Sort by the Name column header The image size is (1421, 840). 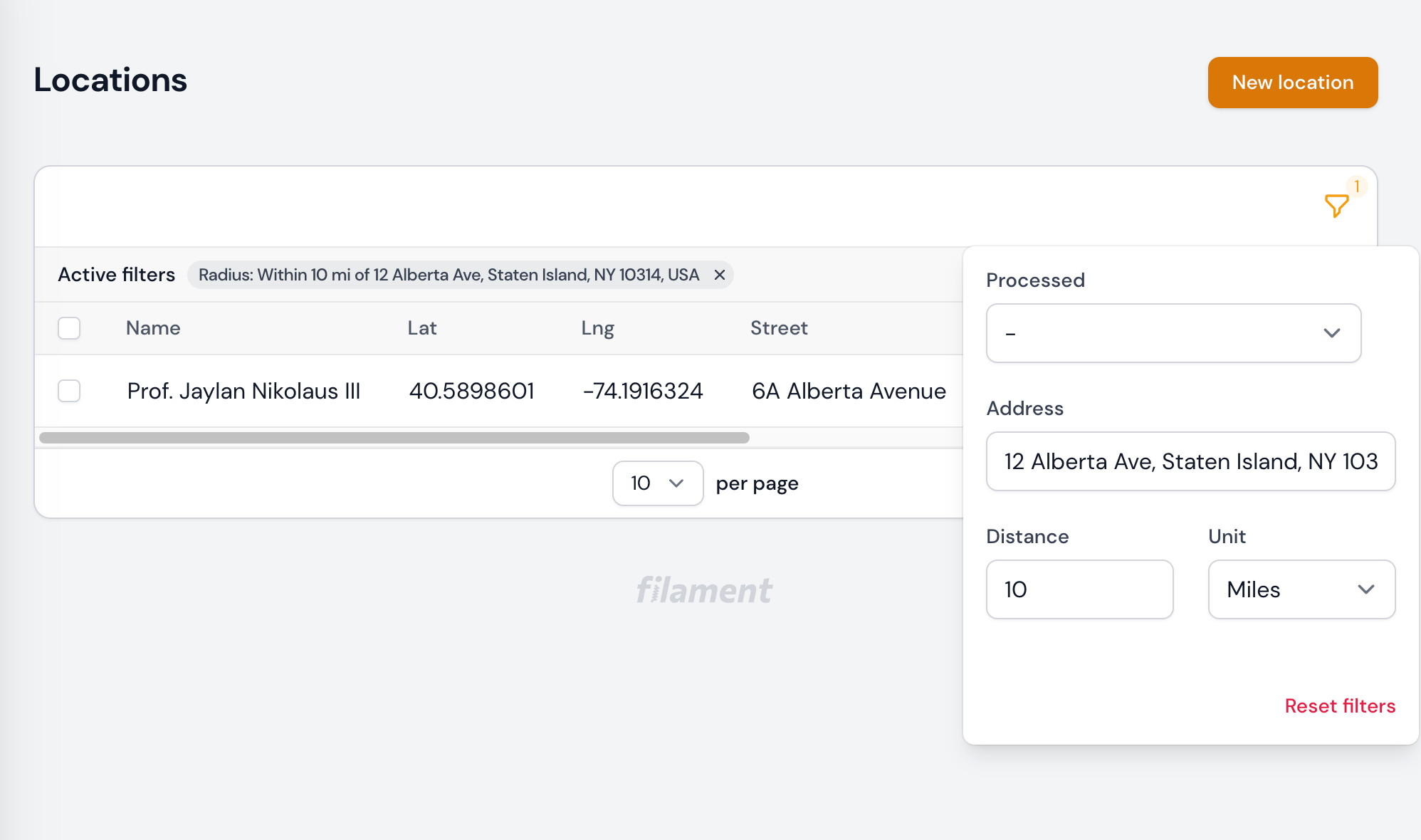click(153, 328)
